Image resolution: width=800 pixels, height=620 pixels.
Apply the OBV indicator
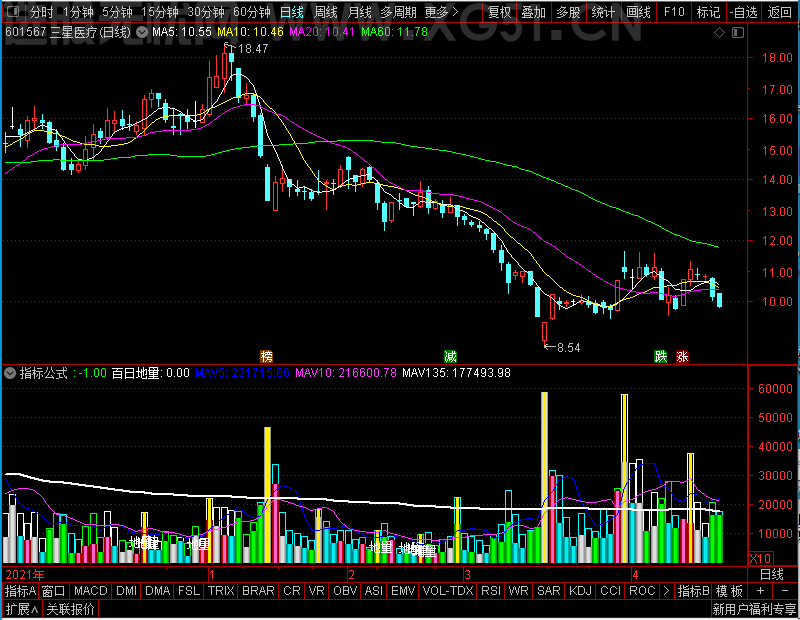pyautogui.click(x=345, y=591)
